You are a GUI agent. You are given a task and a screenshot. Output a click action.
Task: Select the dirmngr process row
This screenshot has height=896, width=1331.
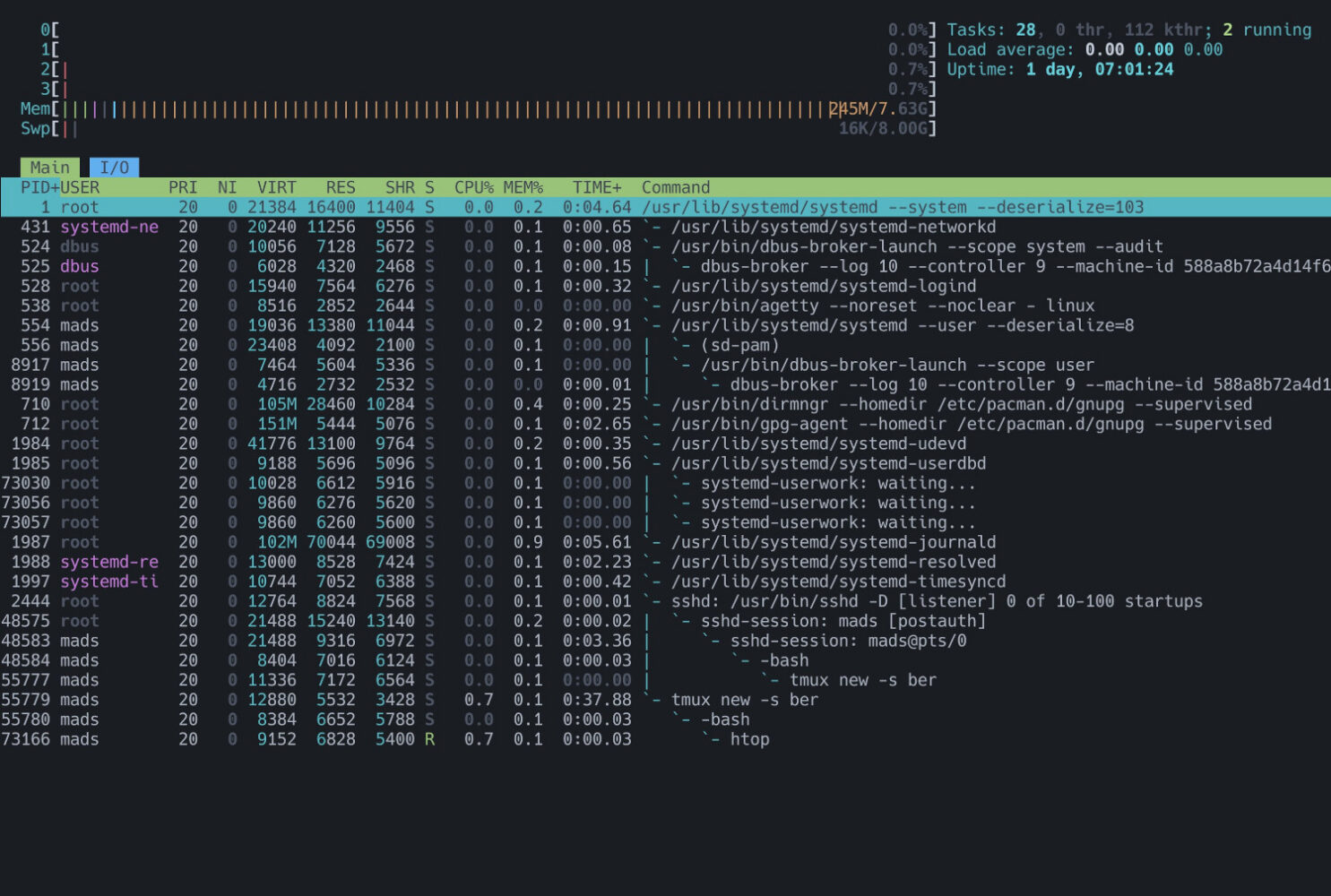(x=665, y=404)
